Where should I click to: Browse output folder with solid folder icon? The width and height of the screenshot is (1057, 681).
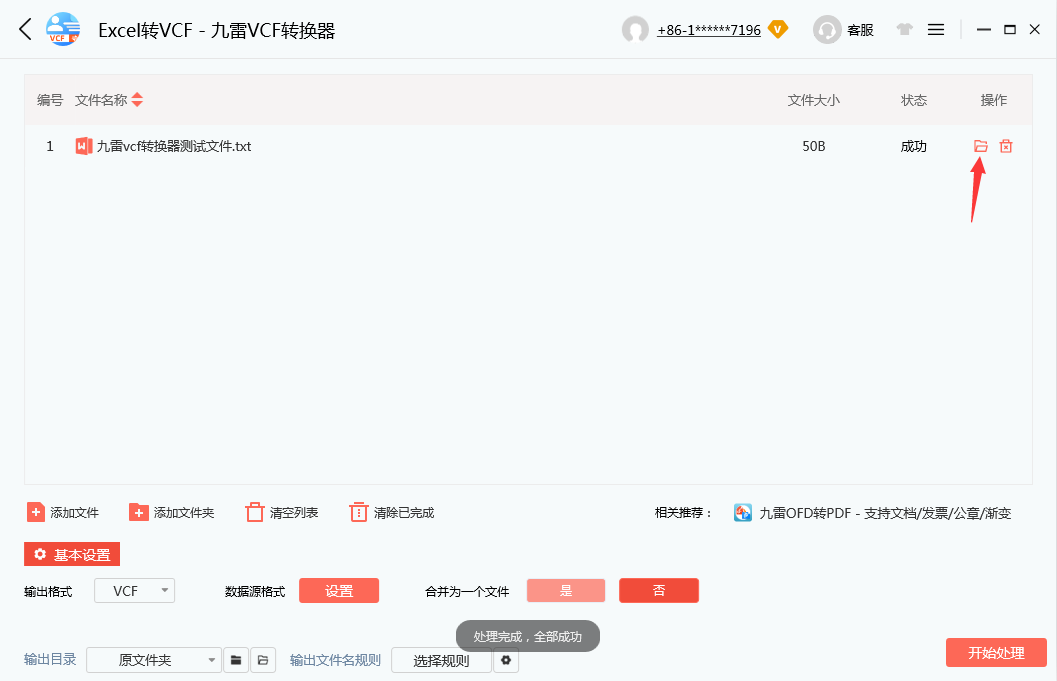[x=236, y=660]
